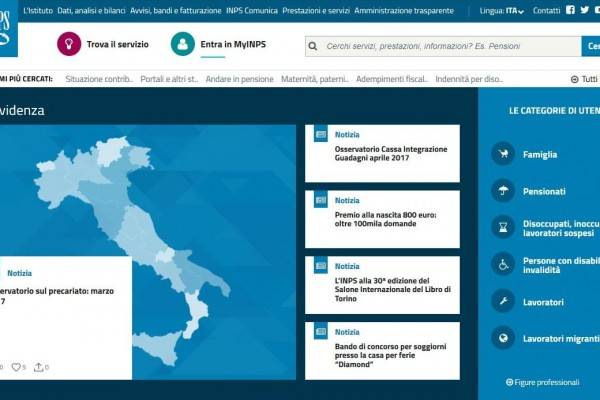Click the Lavoratori migranti globe icon
The height and width of the screenshot is (400, 600).
(503, 338)
